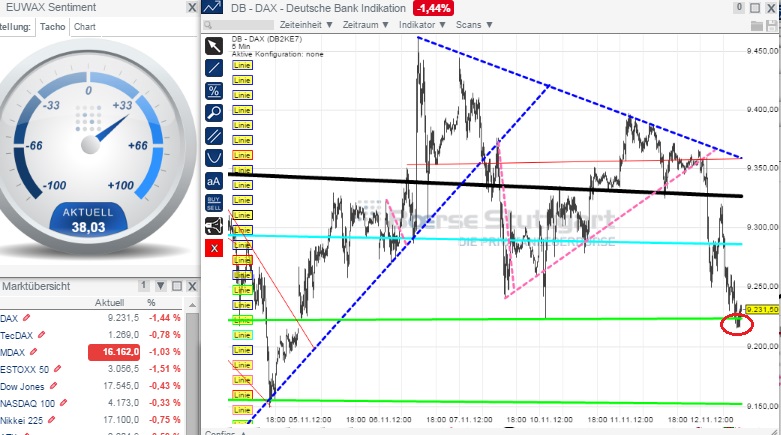Screen dimensions: 781x435
Task: Click the 0 counter button in chart title bar
Action: tap(739, 7)
